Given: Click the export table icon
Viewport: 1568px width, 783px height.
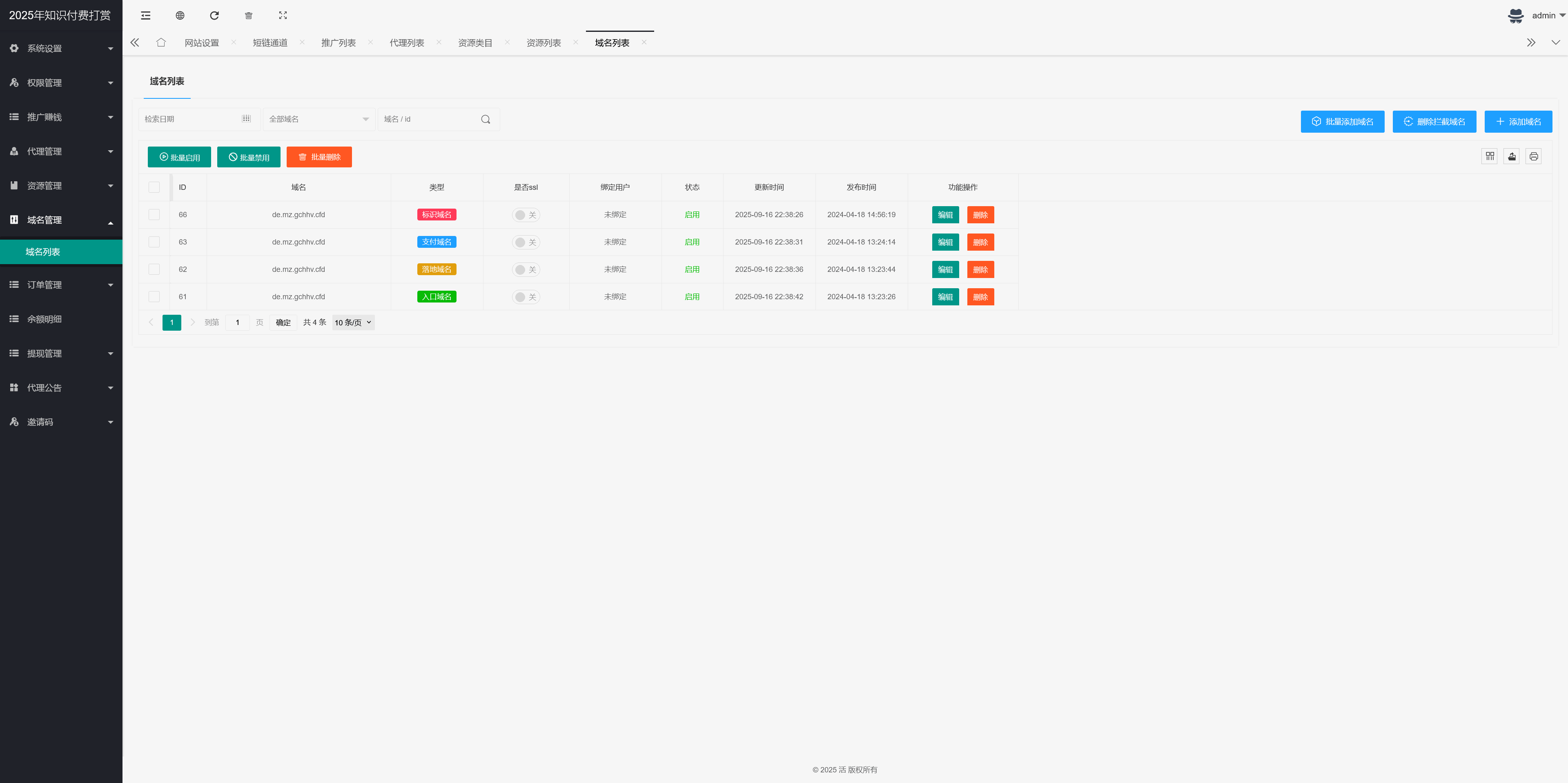Looking at the screenshot, I should pos(1511,156).
